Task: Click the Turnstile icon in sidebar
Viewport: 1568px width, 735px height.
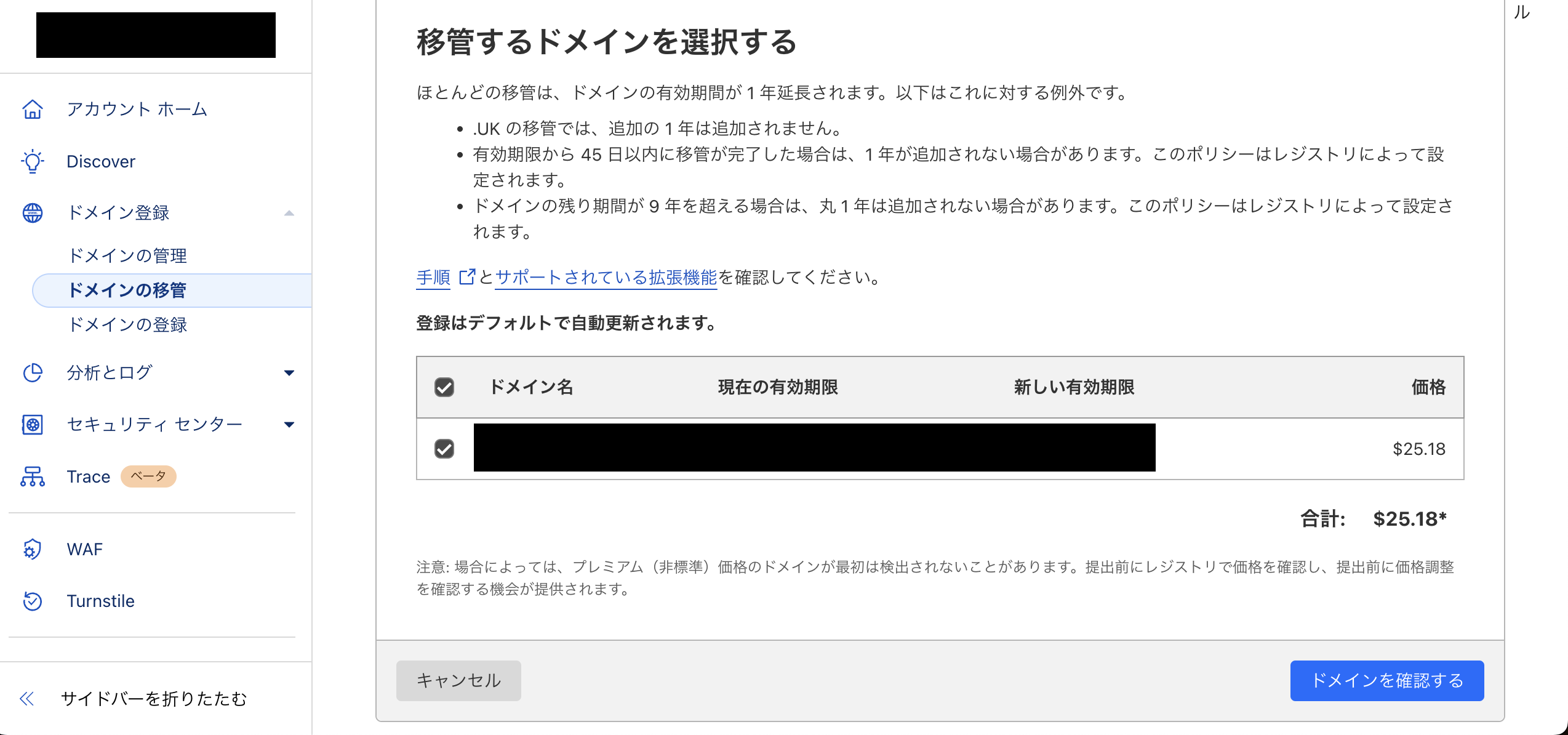Action: point(33,601)
